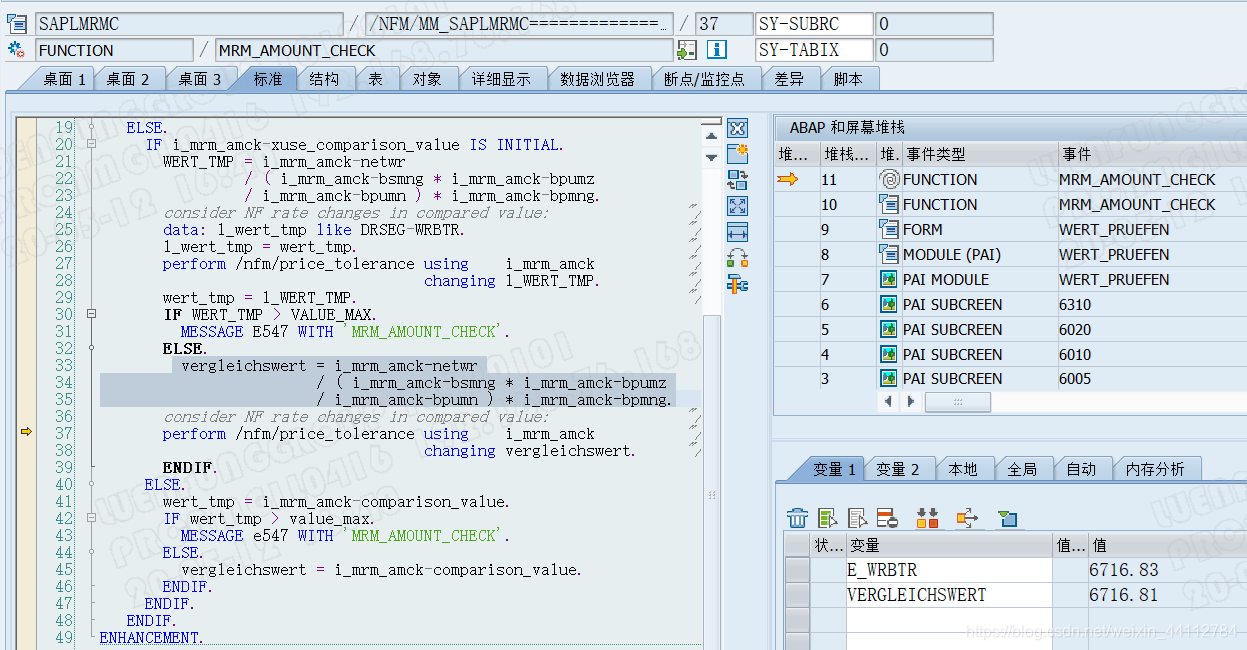Select row header of E_WRBTR row
1247x650 pixels.
797,570
